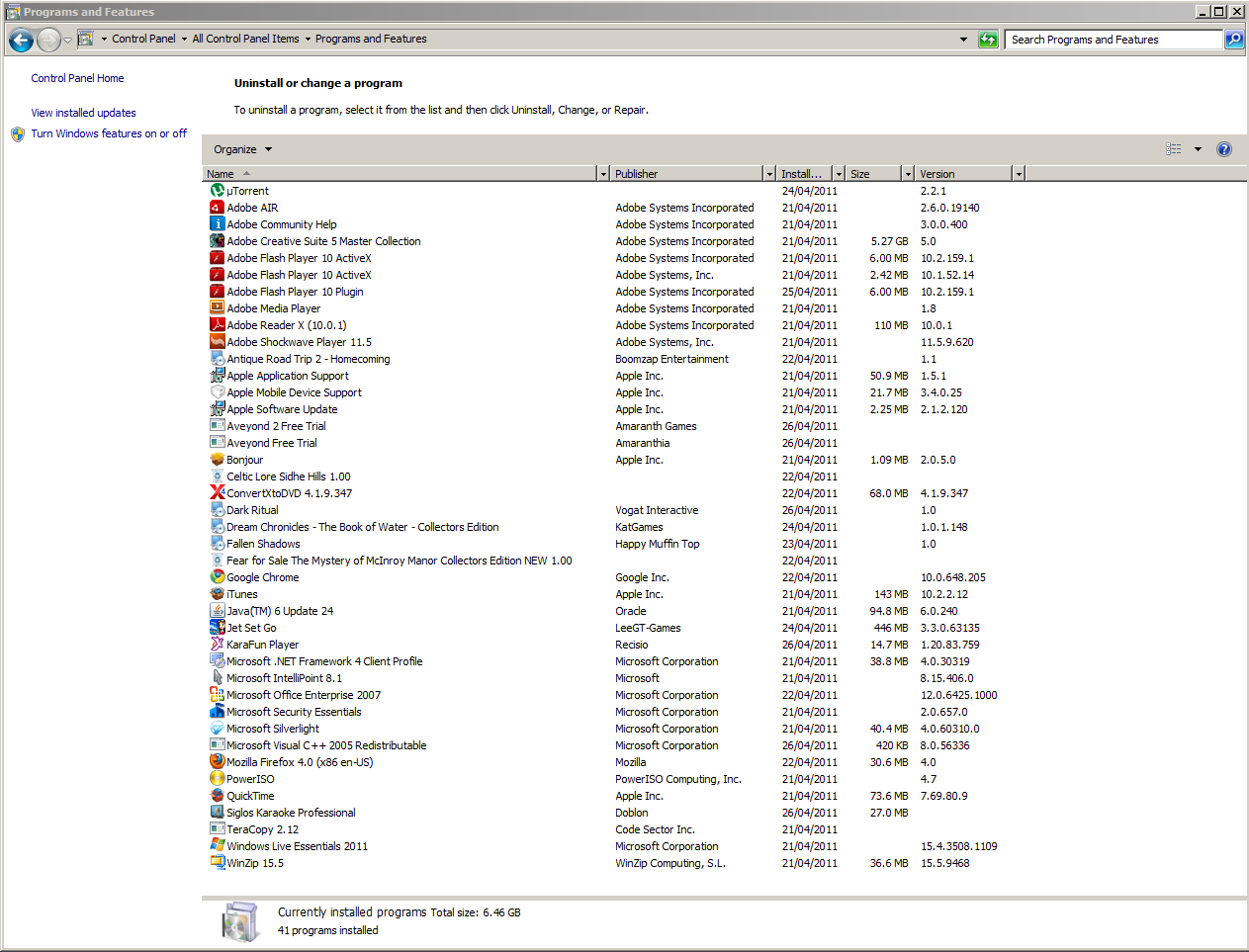The width and height of the screenshot is (1249, 952).
Task: Sort the list by Version column
Action: click(963, 174)
